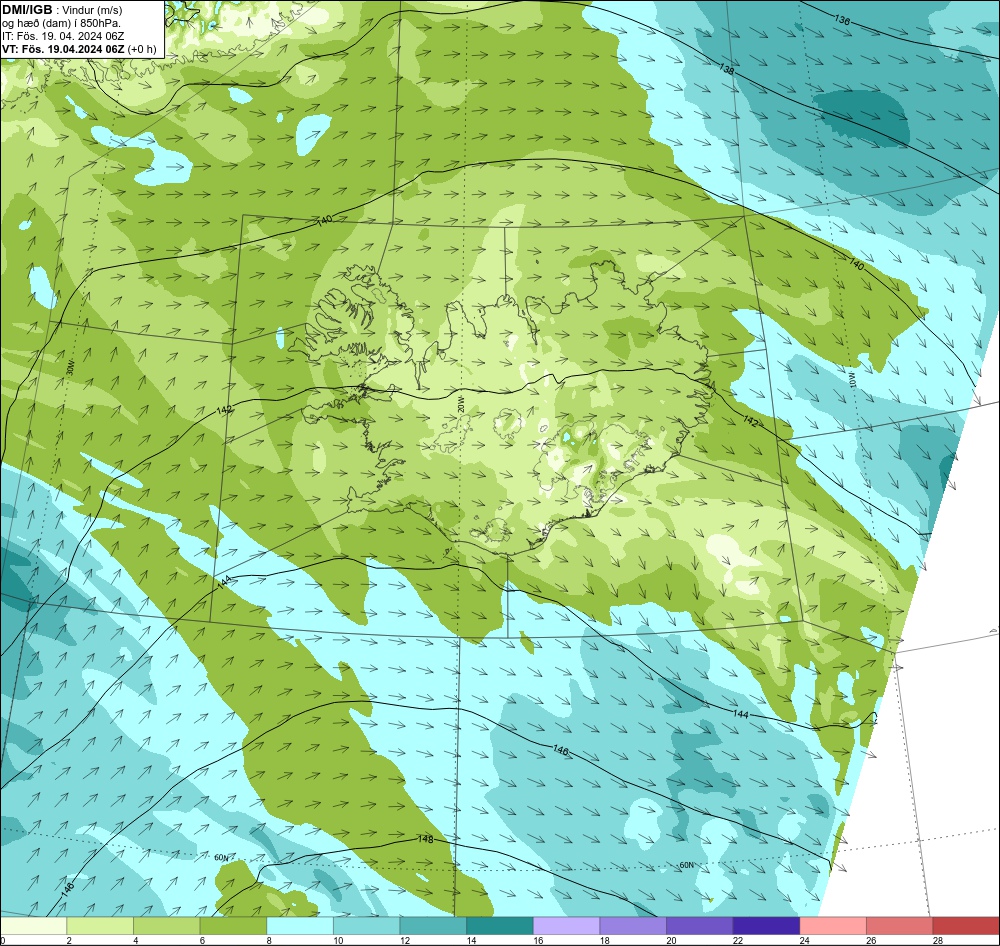Image resolution: width=1000 pixels, height=946 pixels.
Task: Click the legend tick value 24
Action: pos(805,940)
